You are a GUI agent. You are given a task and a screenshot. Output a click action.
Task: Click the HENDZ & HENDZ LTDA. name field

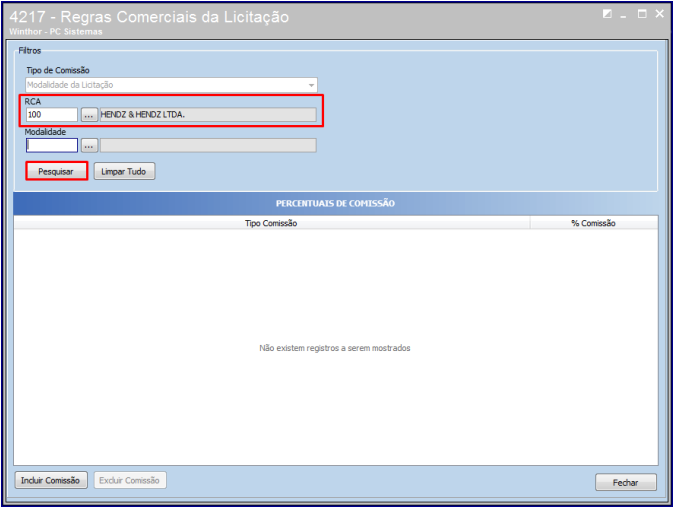click(208, 115)
